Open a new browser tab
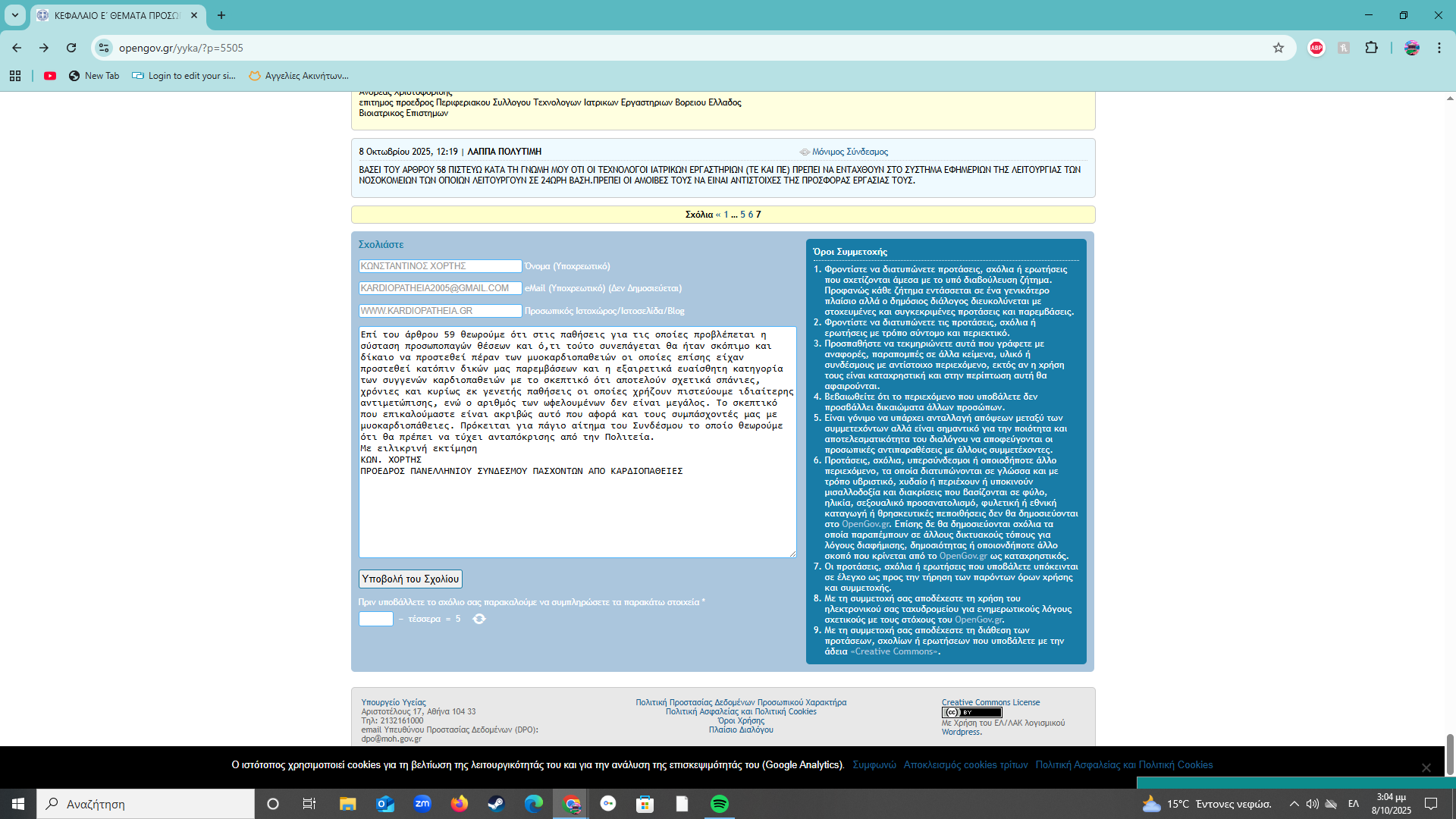 pos(221,15)
